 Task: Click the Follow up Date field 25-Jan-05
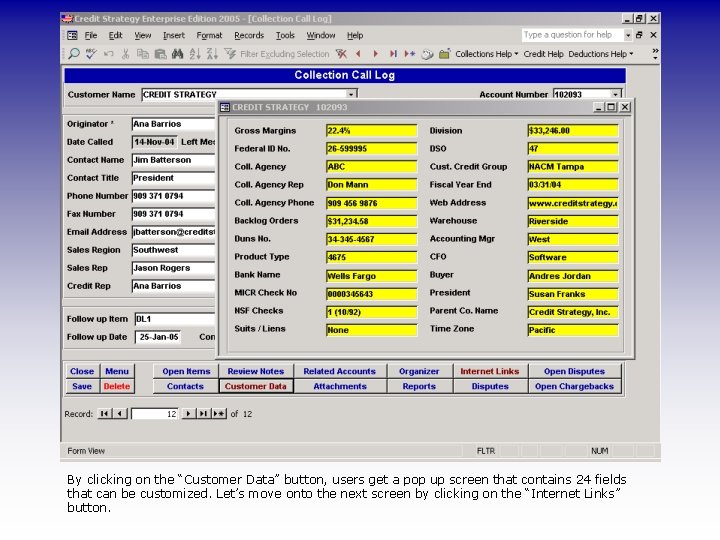point(158,337)
